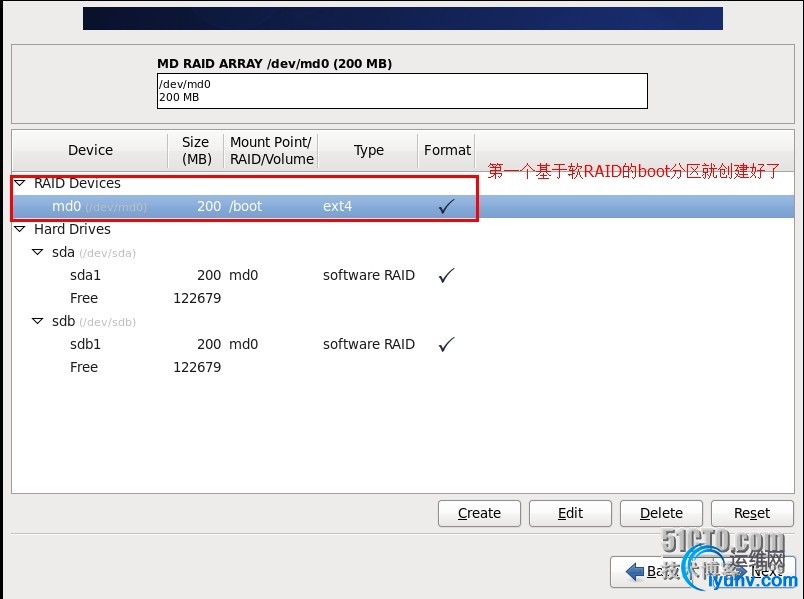Collapse the Hard Drives group
804x599 pixels.
(20, 229)
